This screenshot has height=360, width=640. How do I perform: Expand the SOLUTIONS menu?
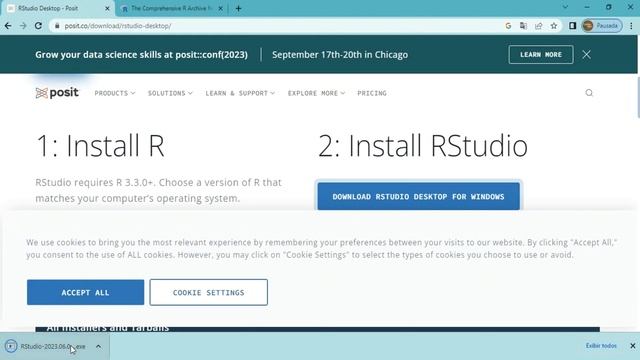[170, 93]
